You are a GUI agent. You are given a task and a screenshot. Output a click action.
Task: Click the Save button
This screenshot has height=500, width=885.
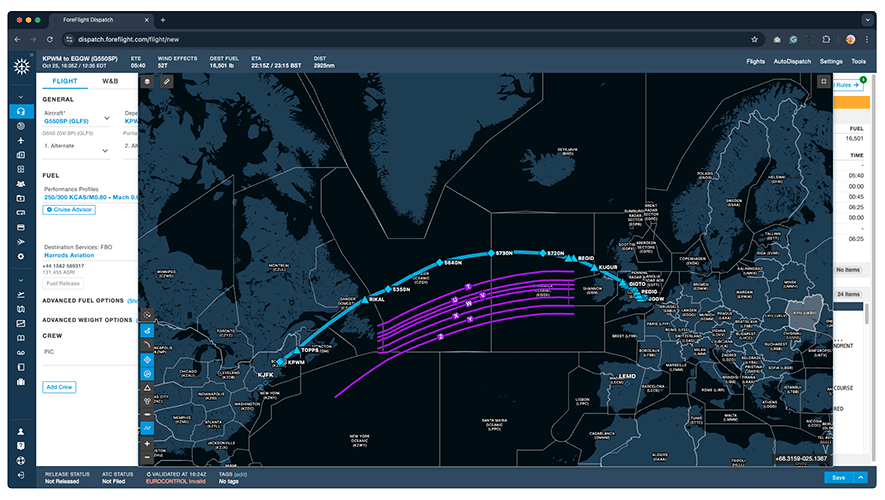[x=839, y=477]
